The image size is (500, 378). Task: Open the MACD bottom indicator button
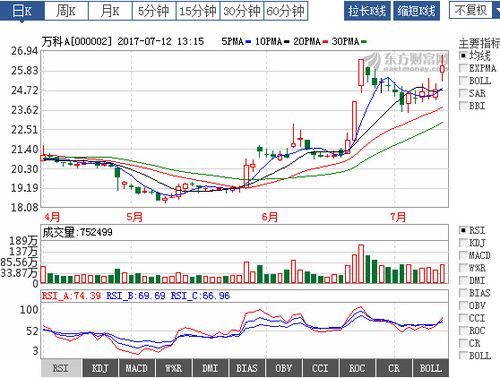137,368
